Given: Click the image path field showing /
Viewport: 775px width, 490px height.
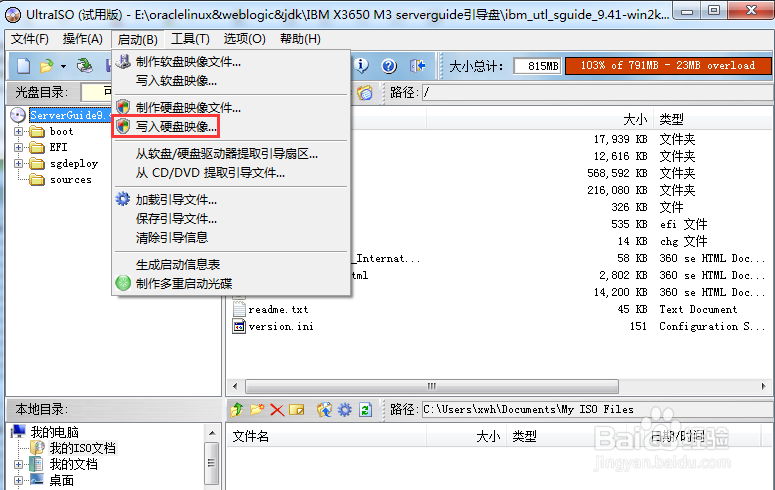Looking at the screenshot, I should click(596, 92).
